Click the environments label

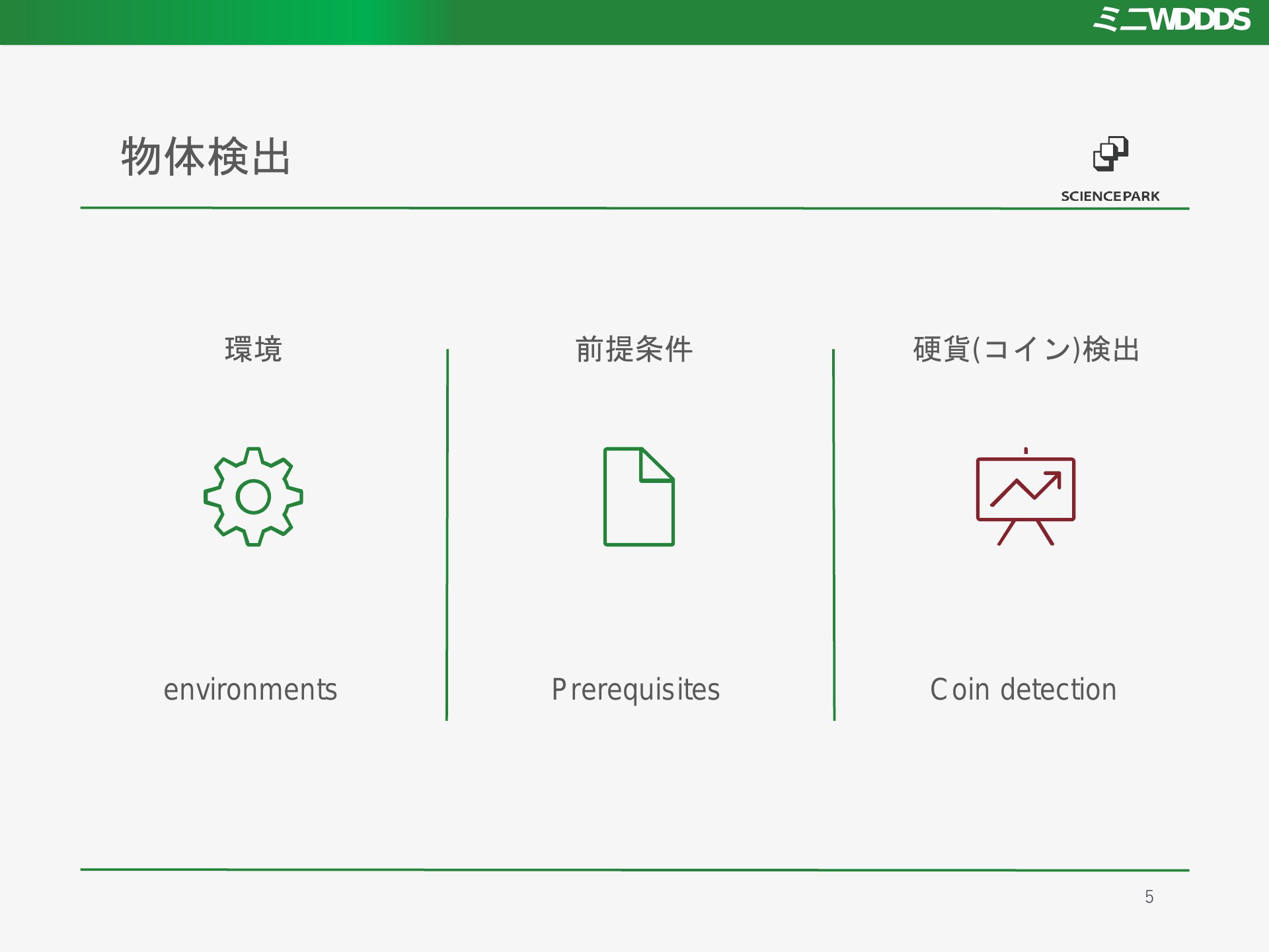coord(250,690)
